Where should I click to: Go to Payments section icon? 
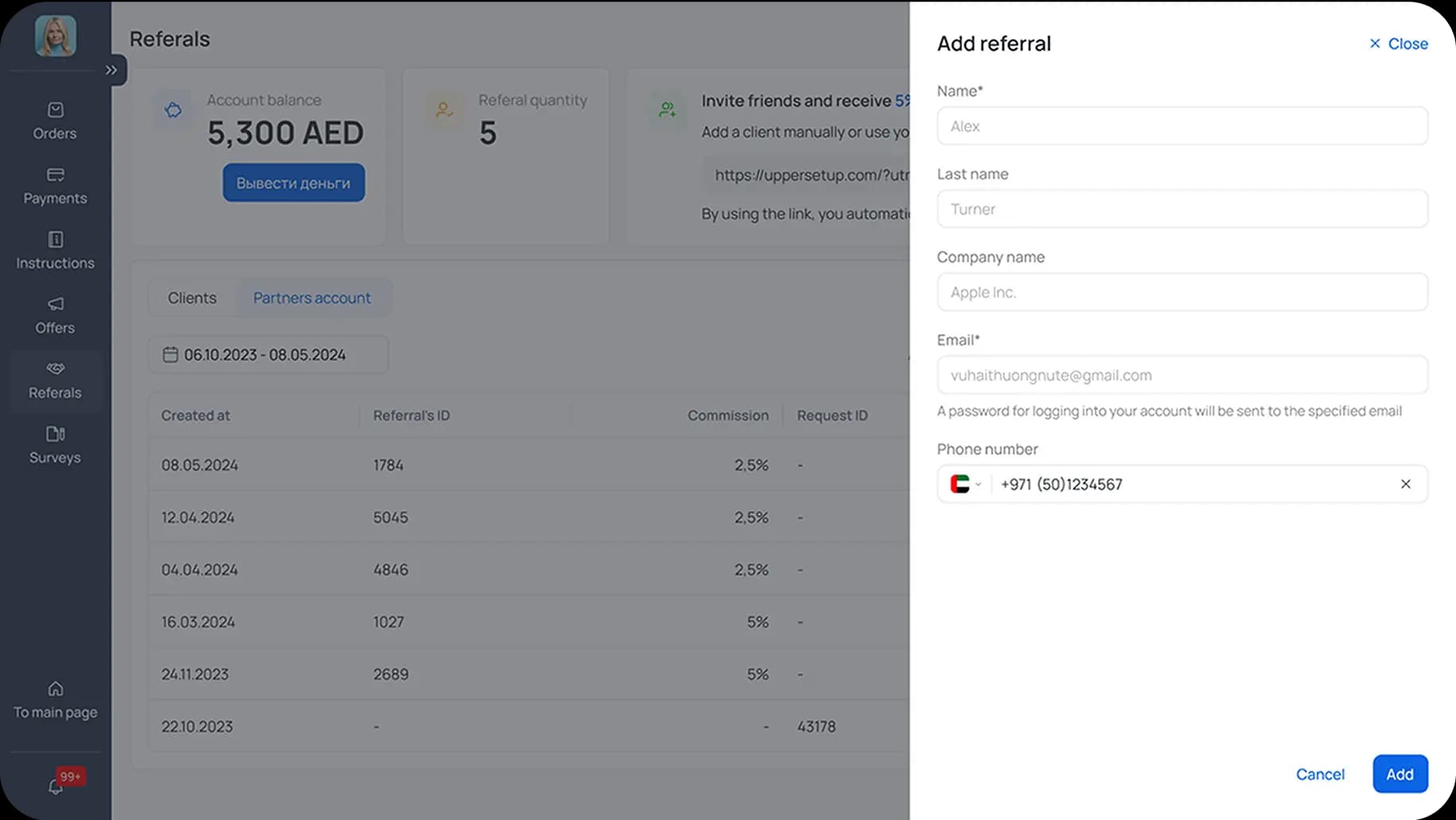pyautogui.click(x=55, y=175)
